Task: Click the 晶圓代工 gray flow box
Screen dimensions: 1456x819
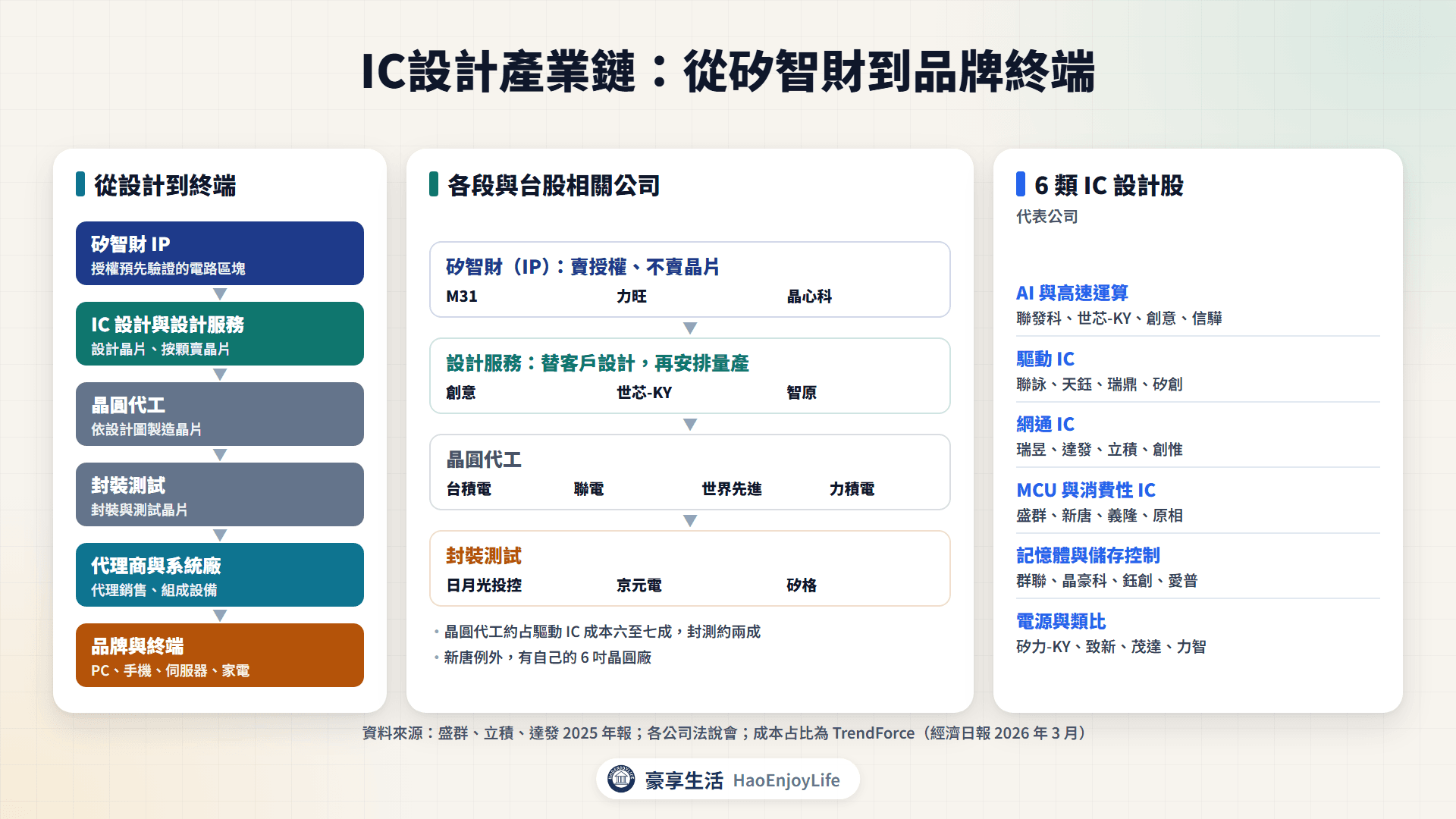Action: (220, 414)
